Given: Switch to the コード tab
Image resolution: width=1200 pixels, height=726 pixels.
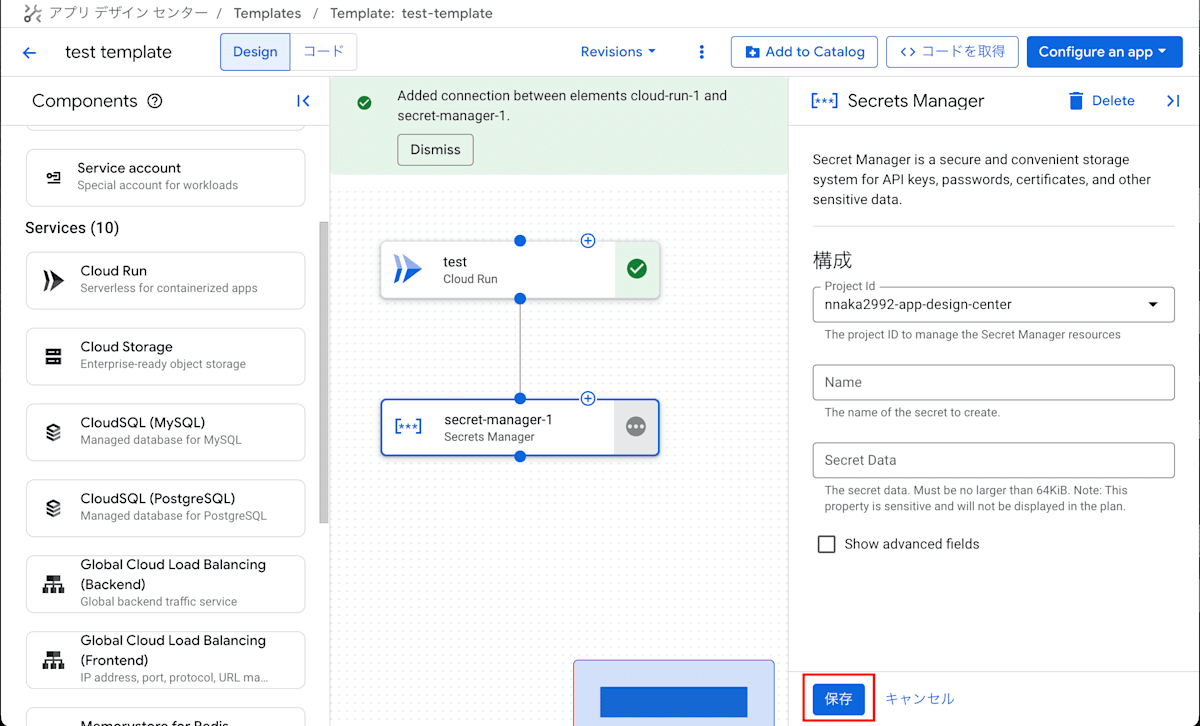Looking at the screenshot, I should (x=323, y=52).
